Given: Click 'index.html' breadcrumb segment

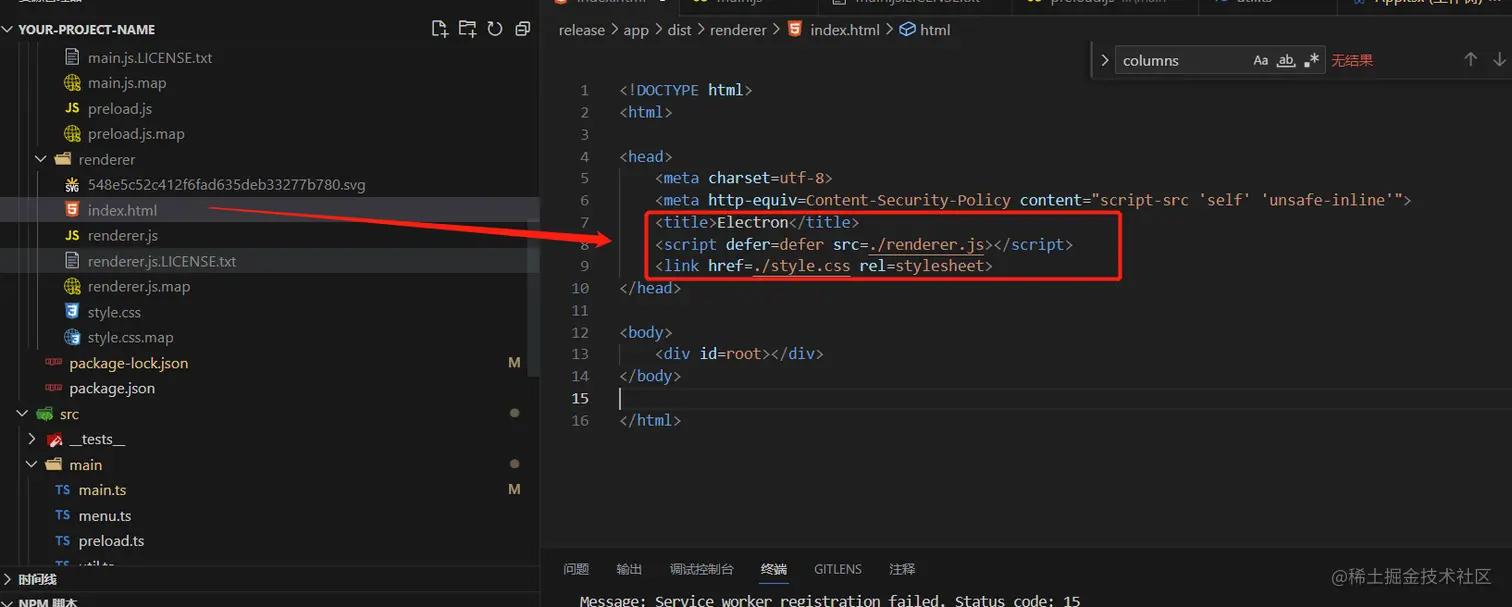Looking at the screenshot, I should pyautogui.click(x=845, y=30).
